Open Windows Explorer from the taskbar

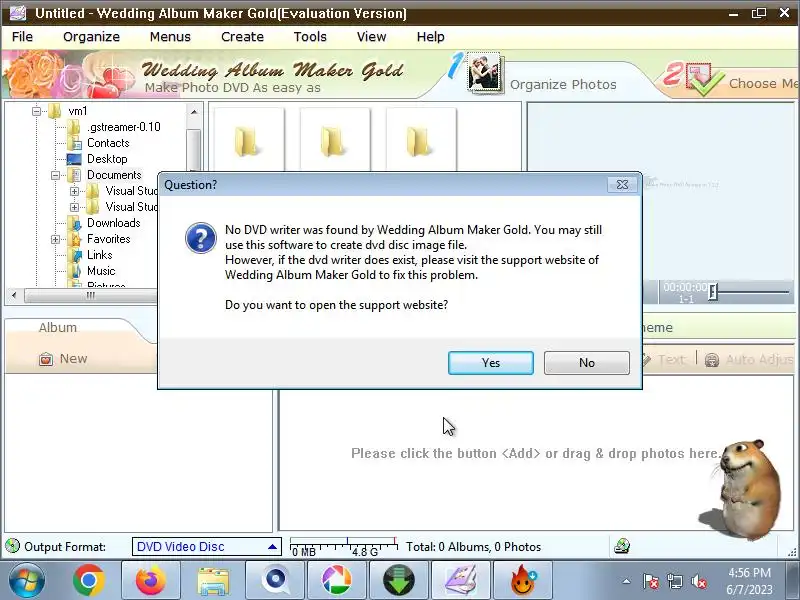[x=213, y=581]
